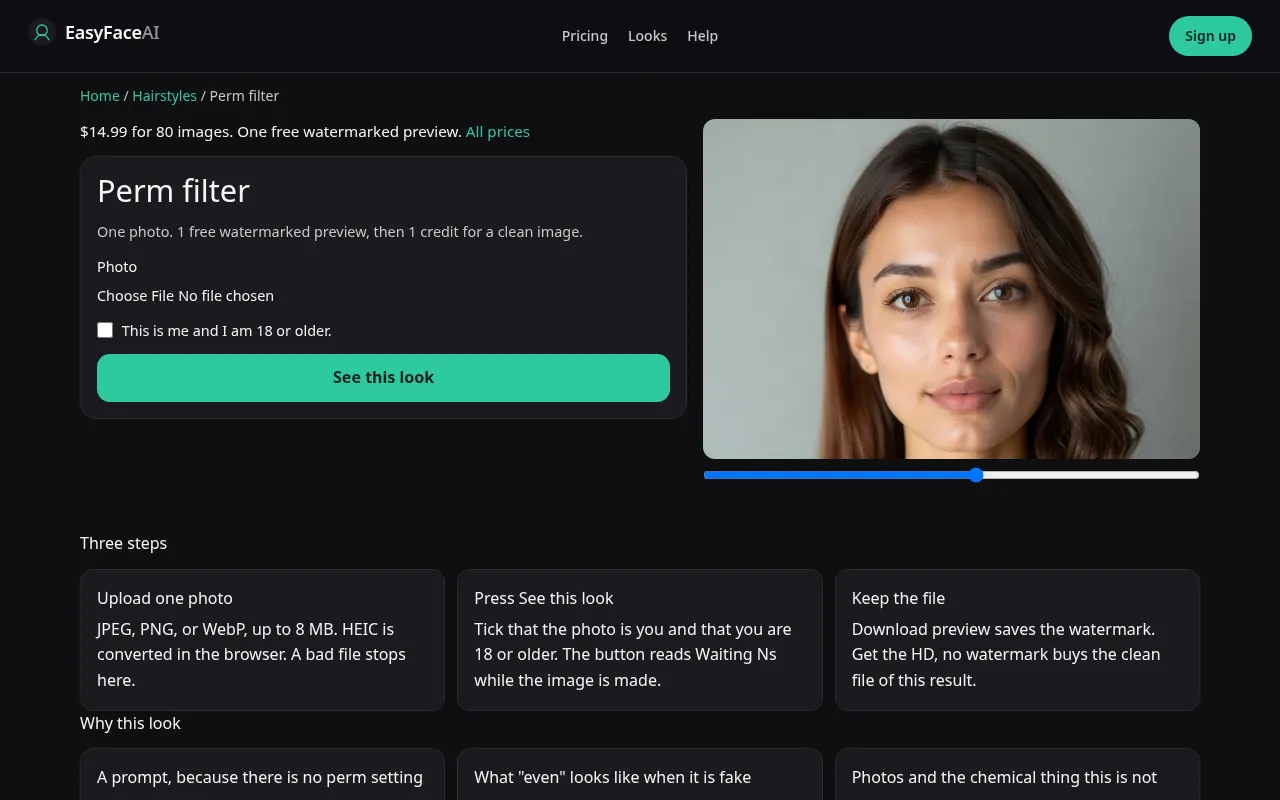
Task: Navigate to Home in the breadcrumb
Action: click(x=100, y=96)
